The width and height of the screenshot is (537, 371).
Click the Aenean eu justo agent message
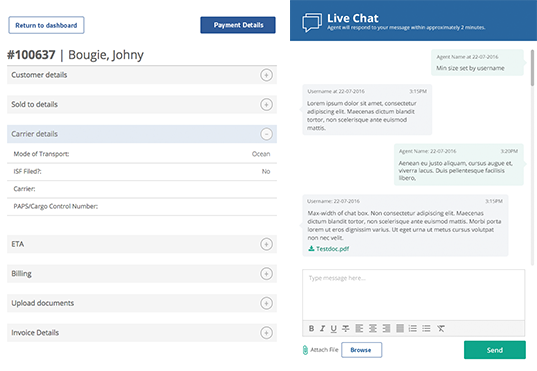click(459, 164)
